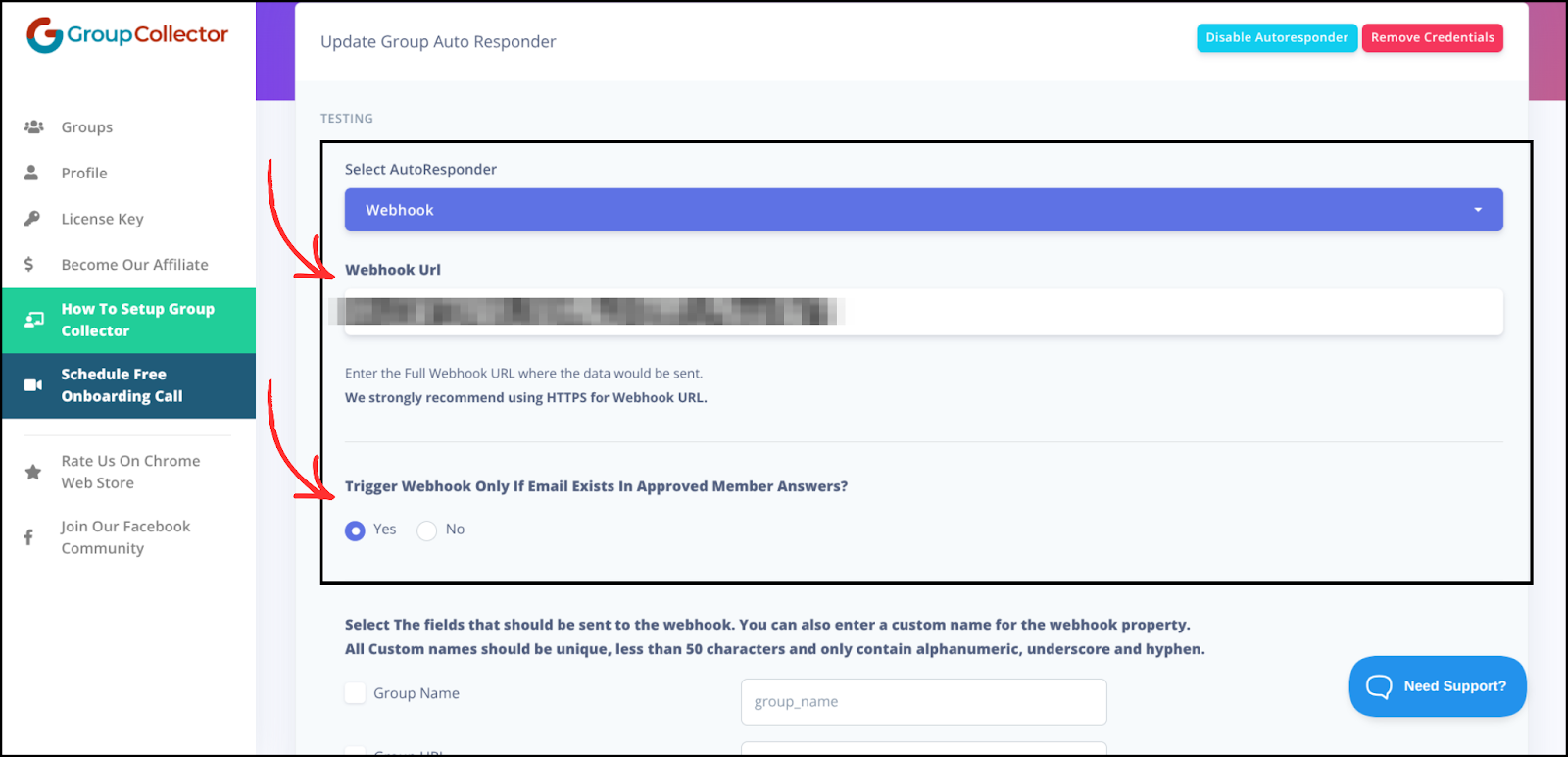Click Disable Autoresponder button
Viewport: 1568px width, 757px height.
pos(1277,37)
